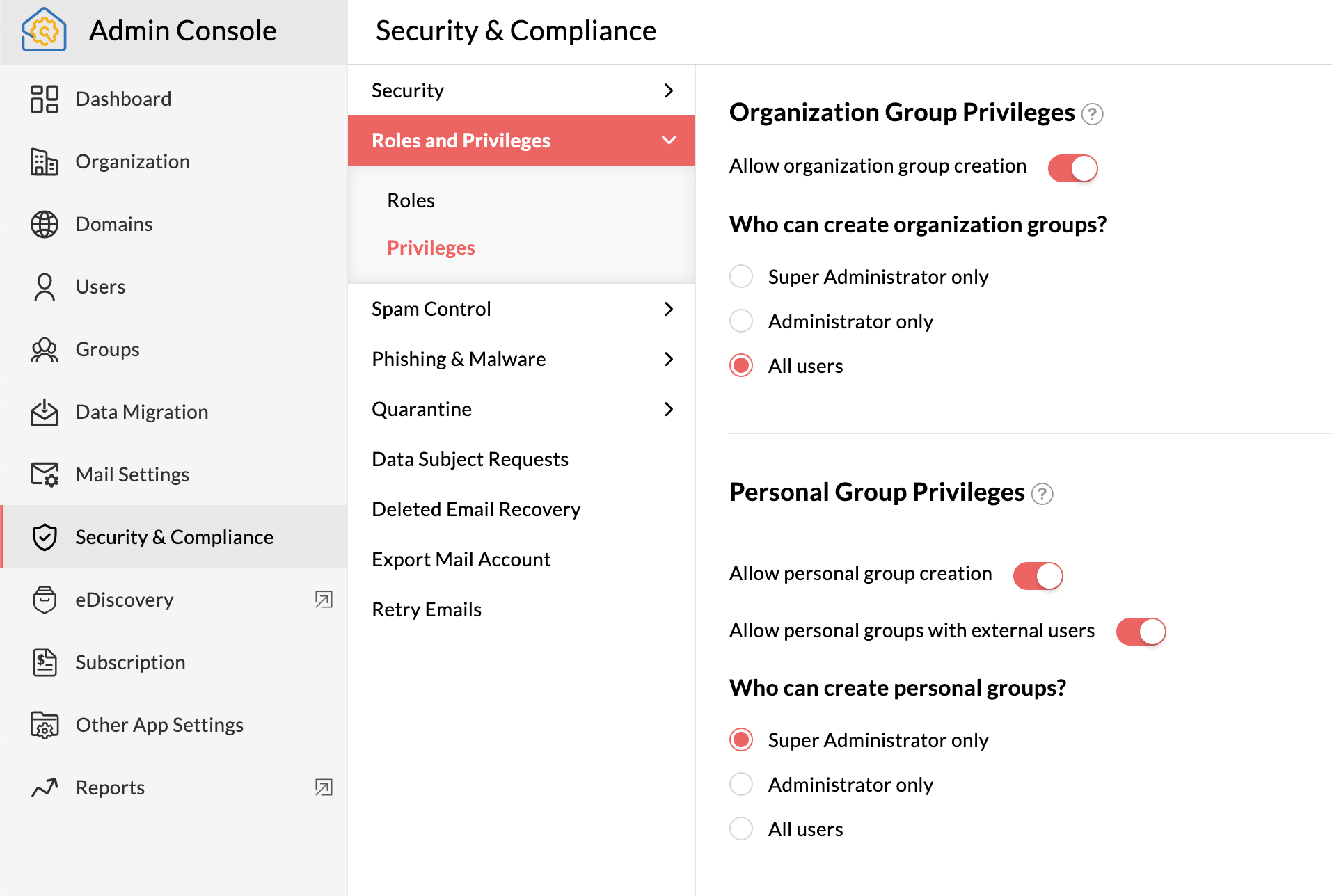Choose All users for personal group creation
Screen dimensions: 1332x896
point(740,829)
